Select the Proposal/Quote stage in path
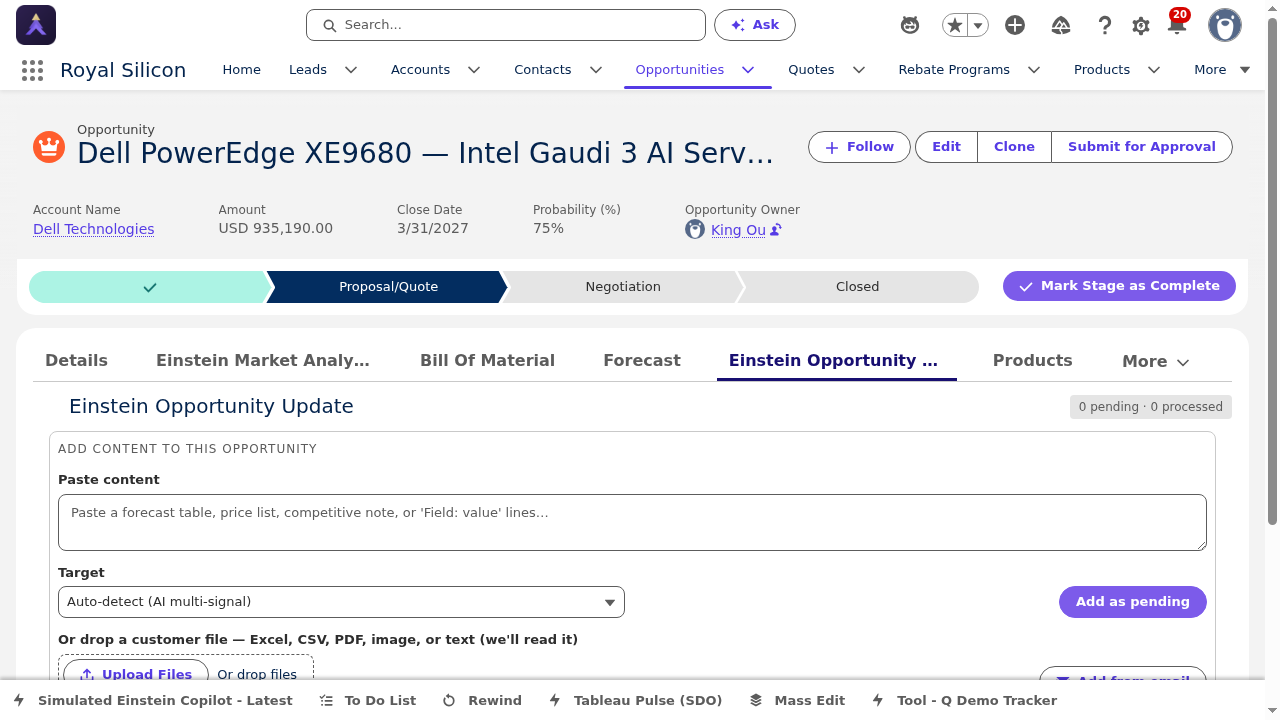 388,287
